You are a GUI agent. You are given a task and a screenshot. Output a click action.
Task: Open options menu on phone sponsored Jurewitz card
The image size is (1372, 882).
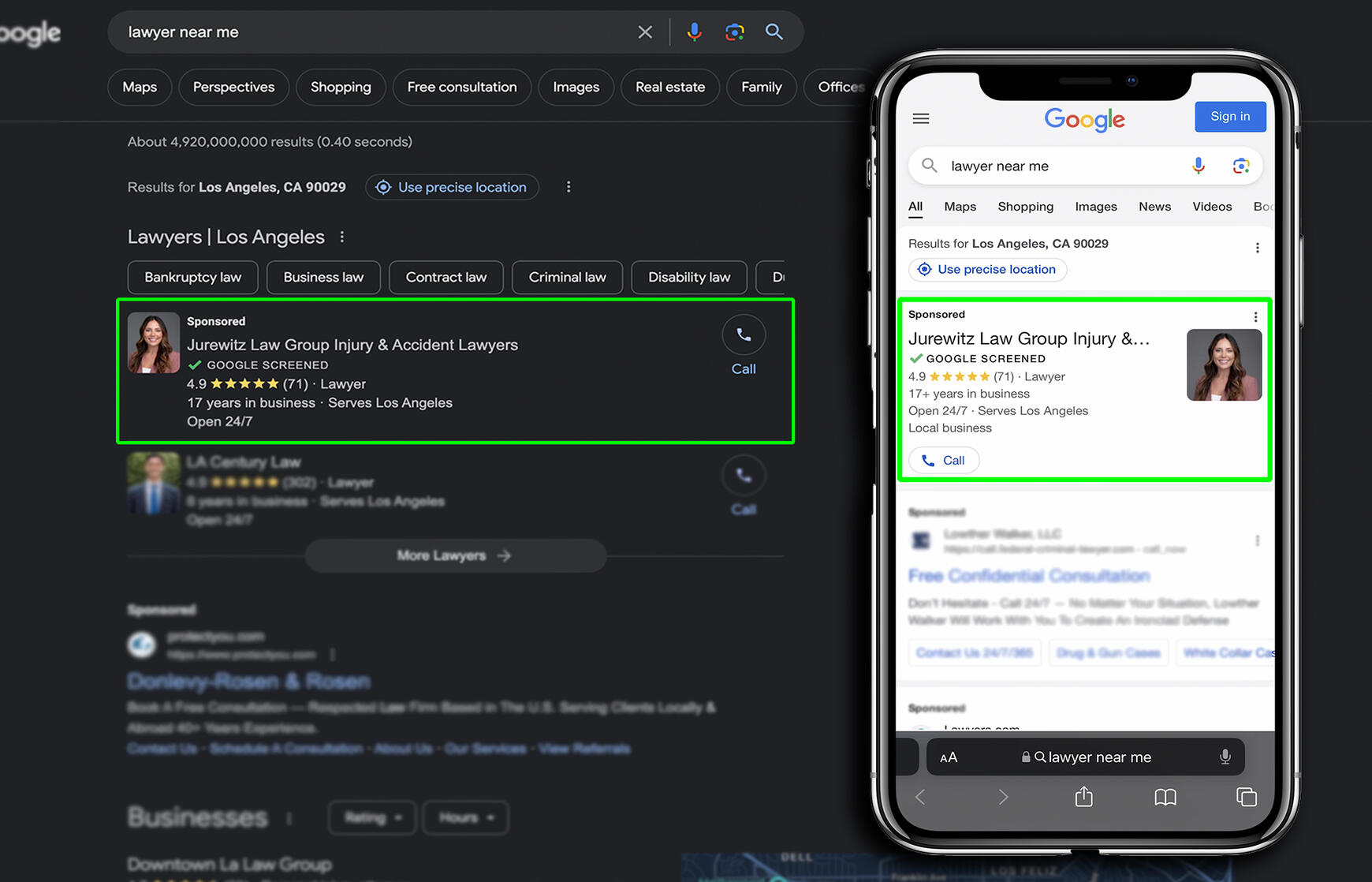[1256, 317]
